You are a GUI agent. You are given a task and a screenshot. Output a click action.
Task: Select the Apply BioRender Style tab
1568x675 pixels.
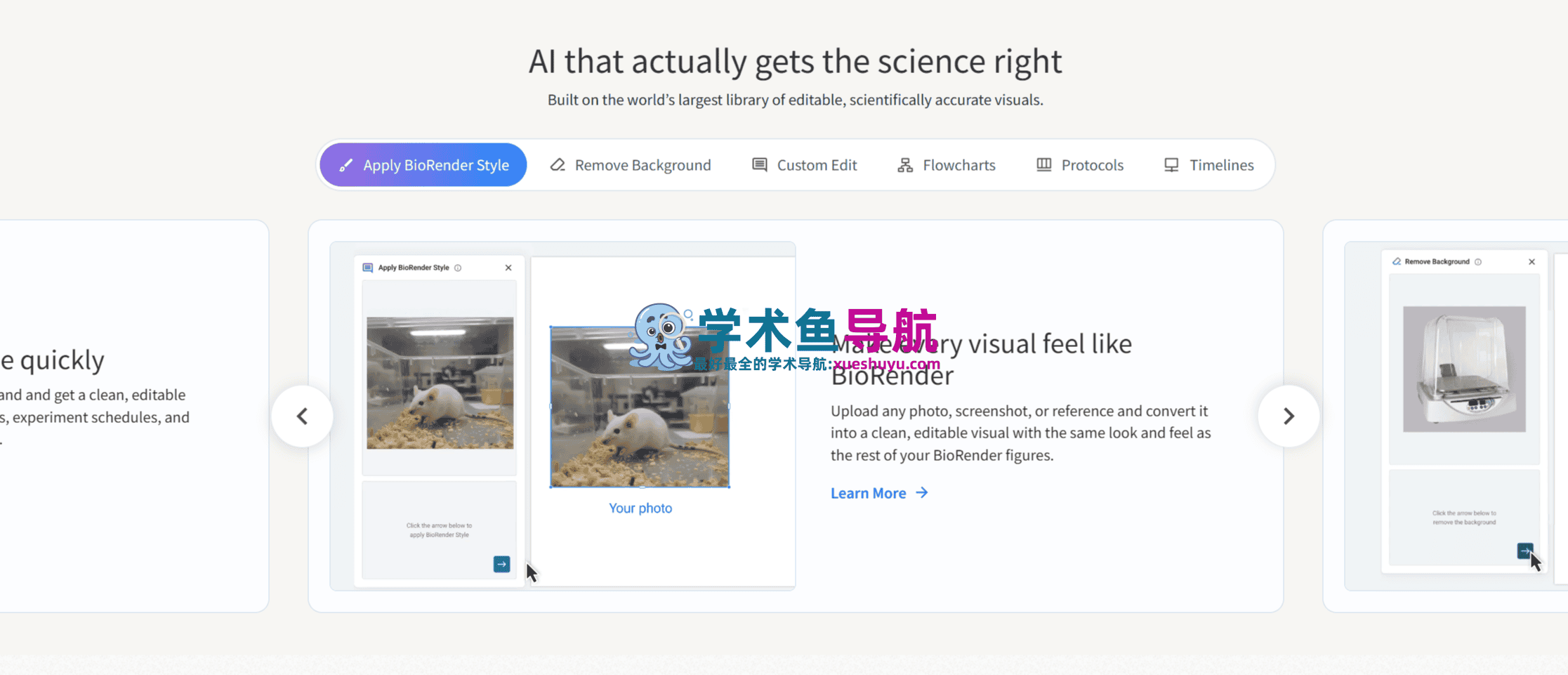click(x=423, y=165)
